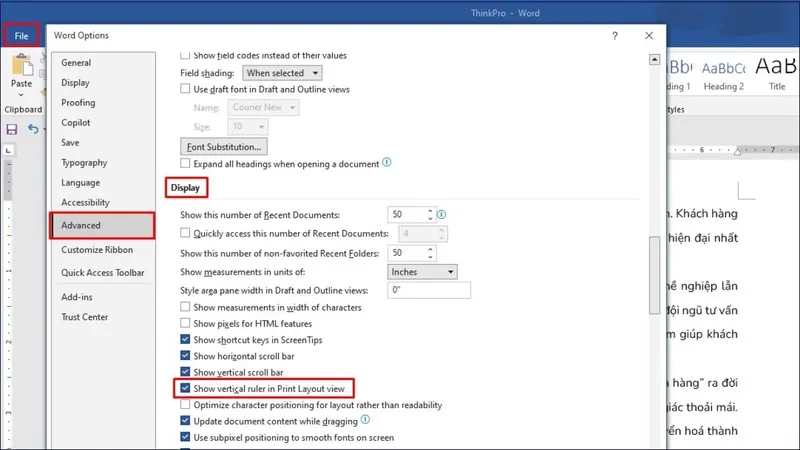Select Advanced in the options sidebar

pos(103,225)
